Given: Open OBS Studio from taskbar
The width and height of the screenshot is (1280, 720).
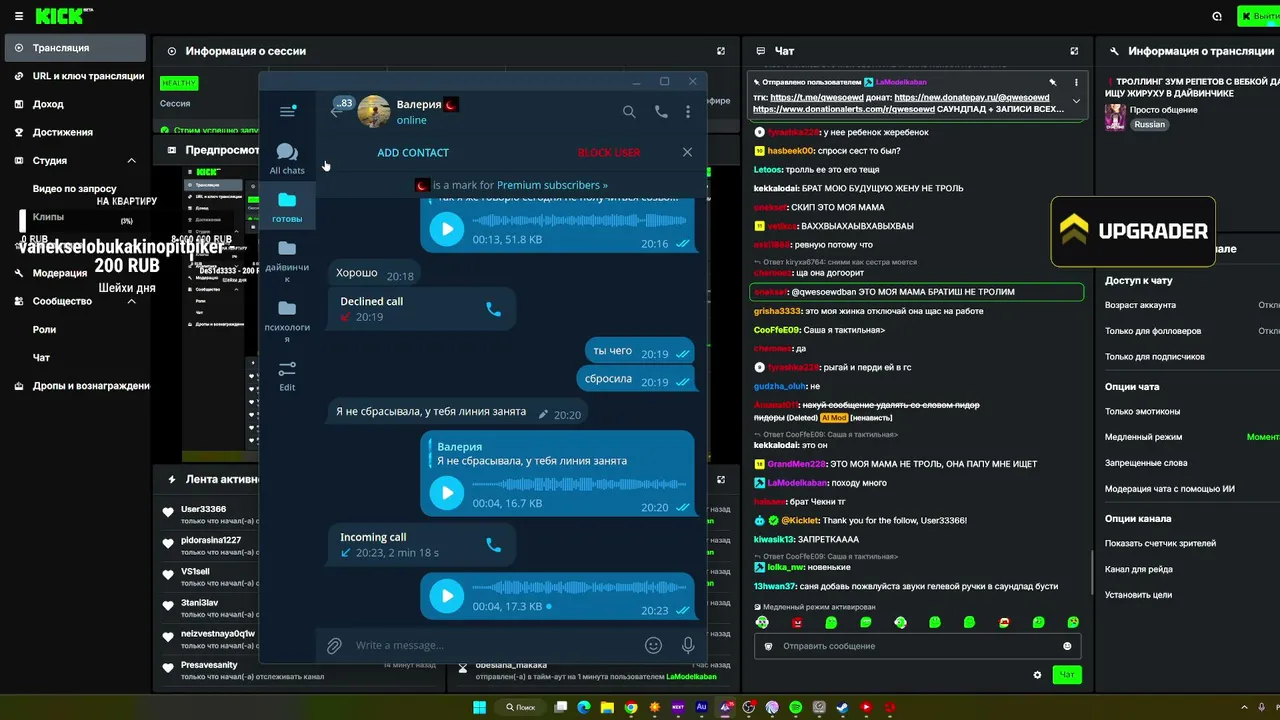Looking at the screenshot, I should [749, 707].
